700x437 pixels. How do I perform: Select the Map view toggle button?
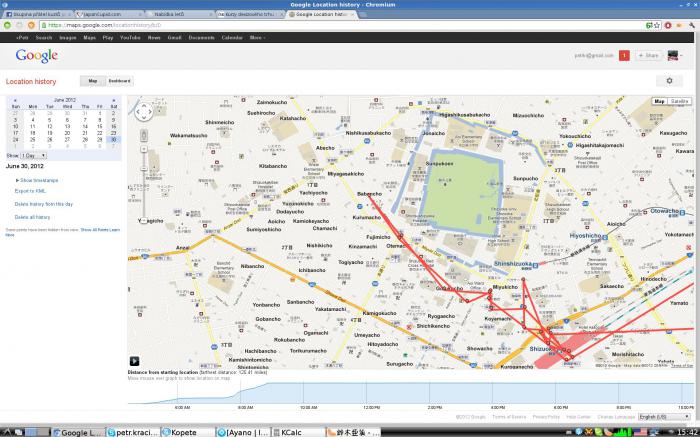(93, 81)
